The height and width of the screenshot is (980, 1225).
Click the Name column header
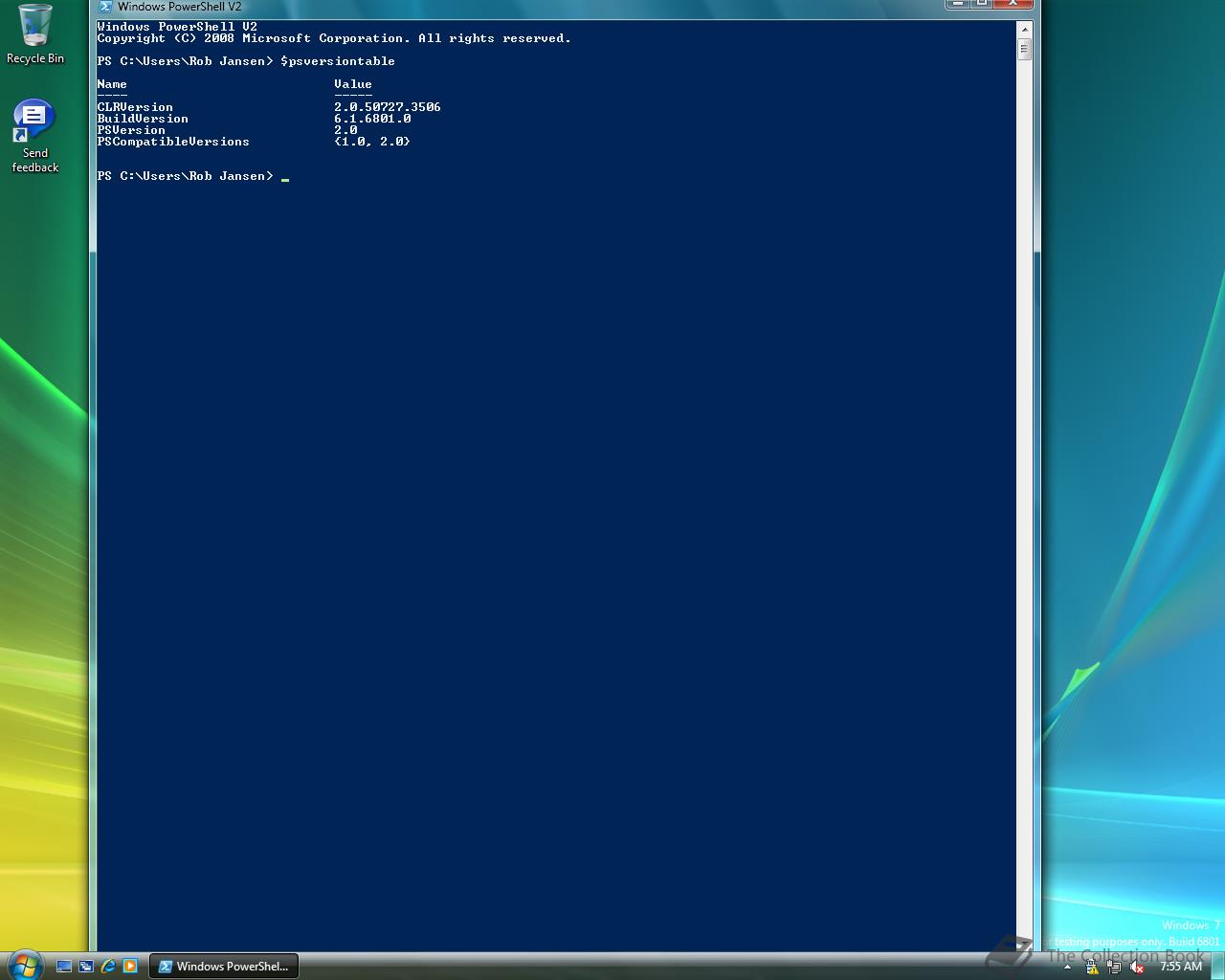[x=112, y=84]
